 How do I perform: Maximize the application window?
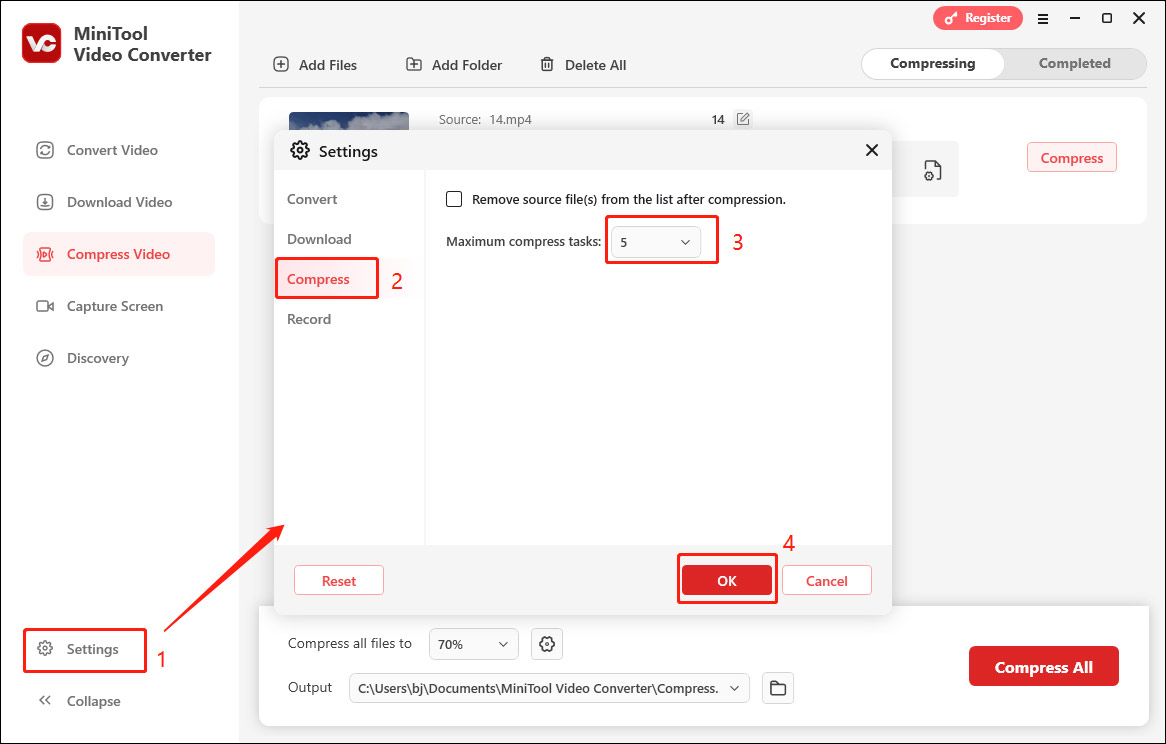[x=1107, y=19]
